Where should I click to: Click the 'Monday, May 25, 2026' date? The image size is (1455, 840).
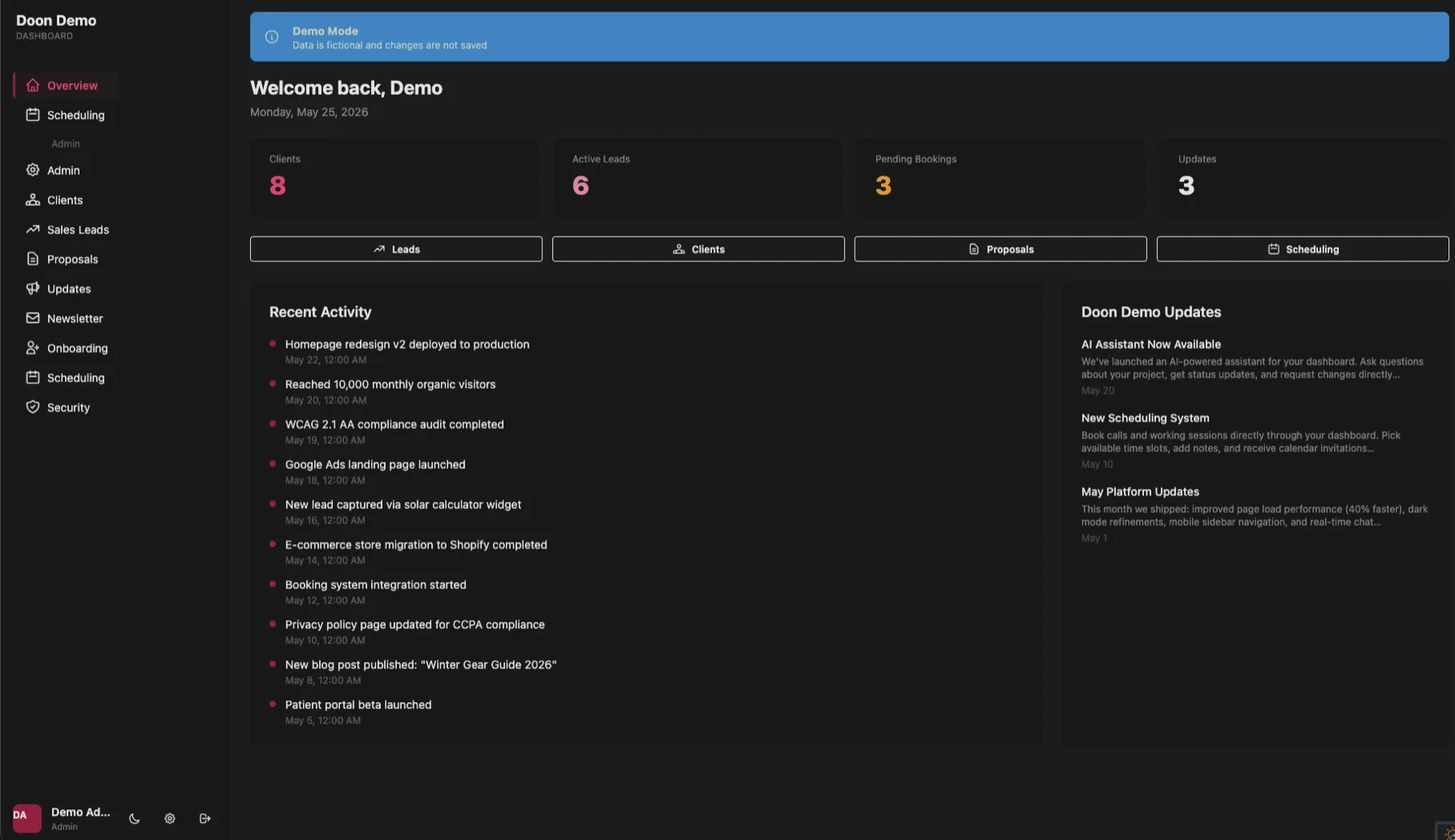pyautogui.click(x=309, y=112)
